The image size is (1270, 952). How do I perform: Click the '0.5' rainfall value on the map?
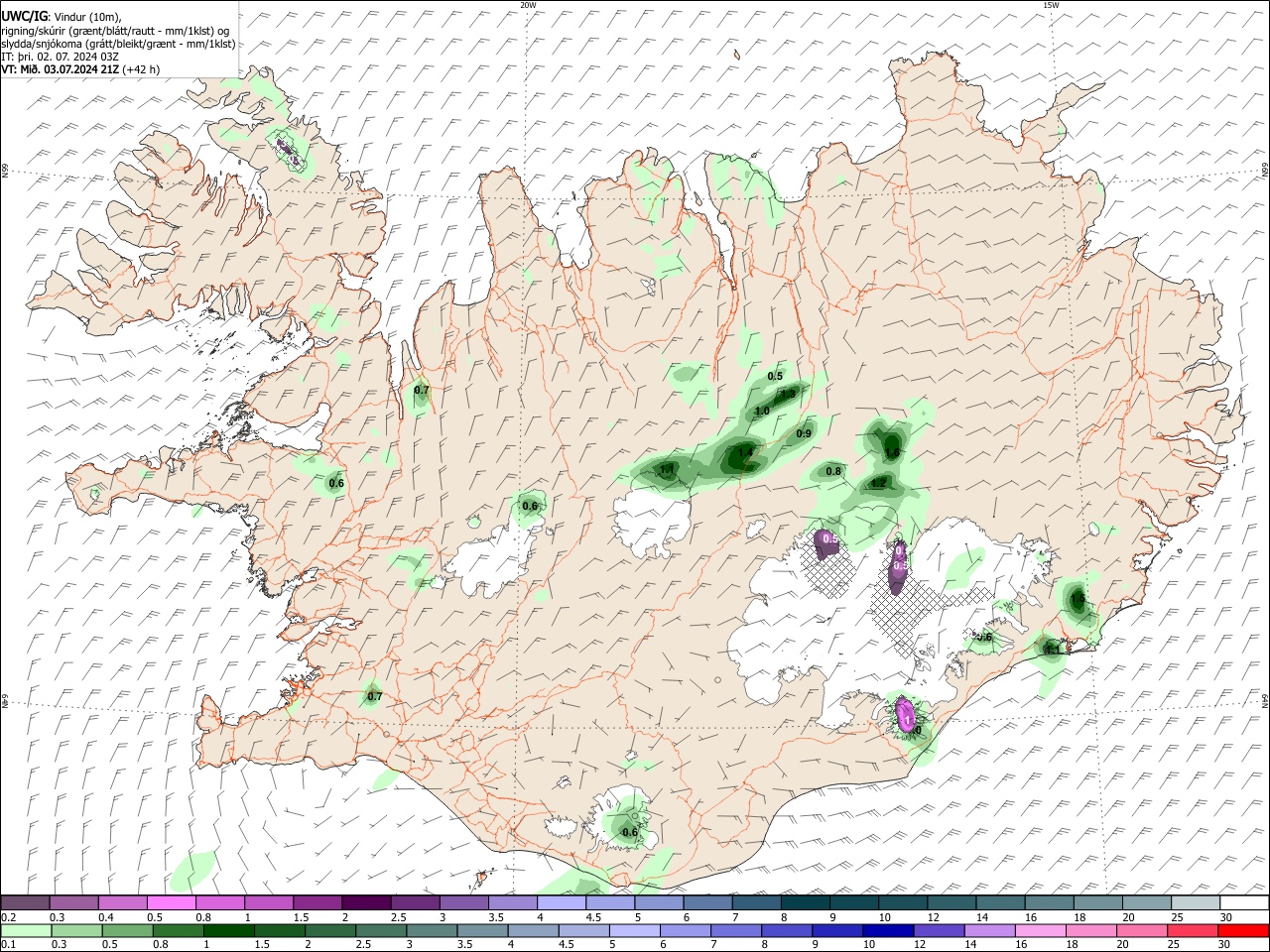click(775, 376)
